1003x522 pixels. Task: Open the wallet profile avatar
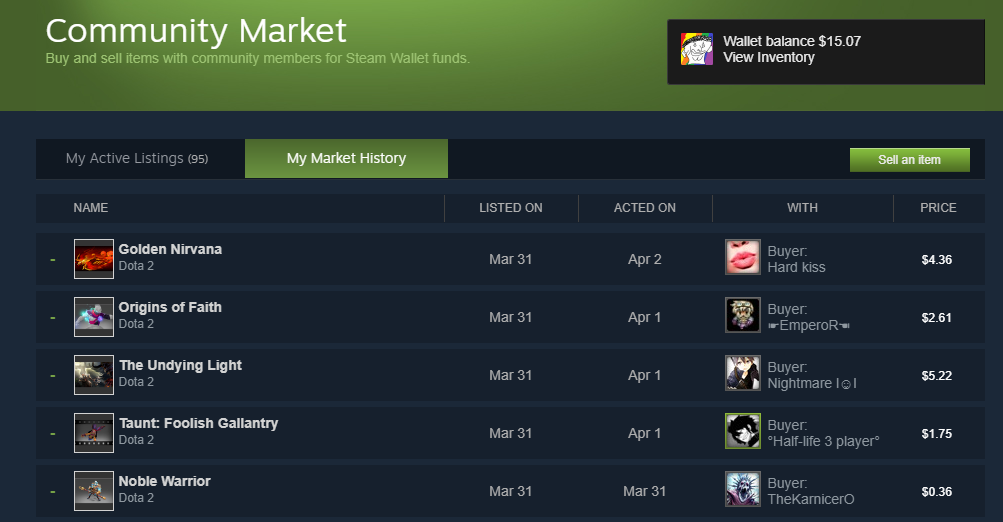point(697,49)
